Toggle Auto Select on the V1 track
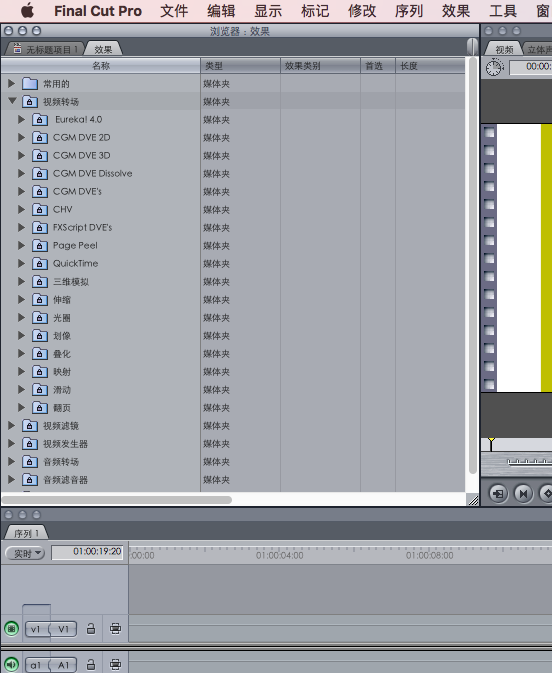The width and height of the screenshot is (552, 673). [x=115, y=629]
